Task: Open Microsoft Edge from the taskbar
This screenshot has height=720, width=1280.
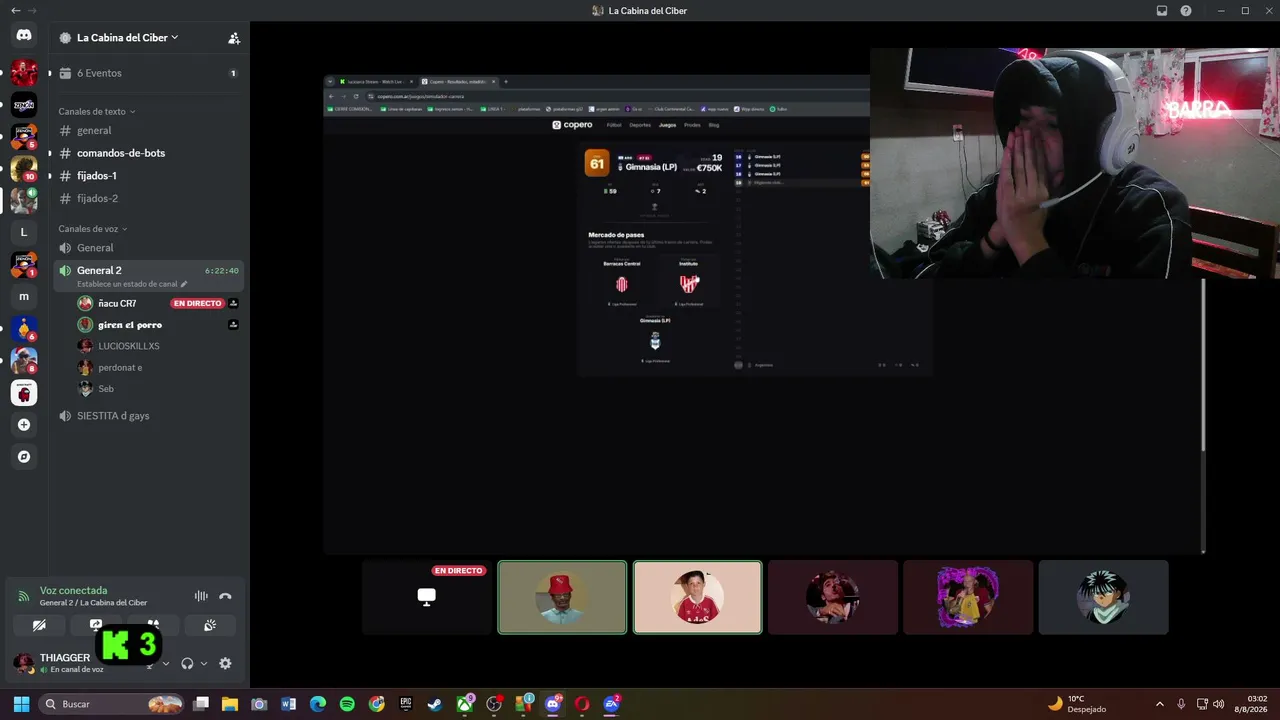Action: [318, 704]
